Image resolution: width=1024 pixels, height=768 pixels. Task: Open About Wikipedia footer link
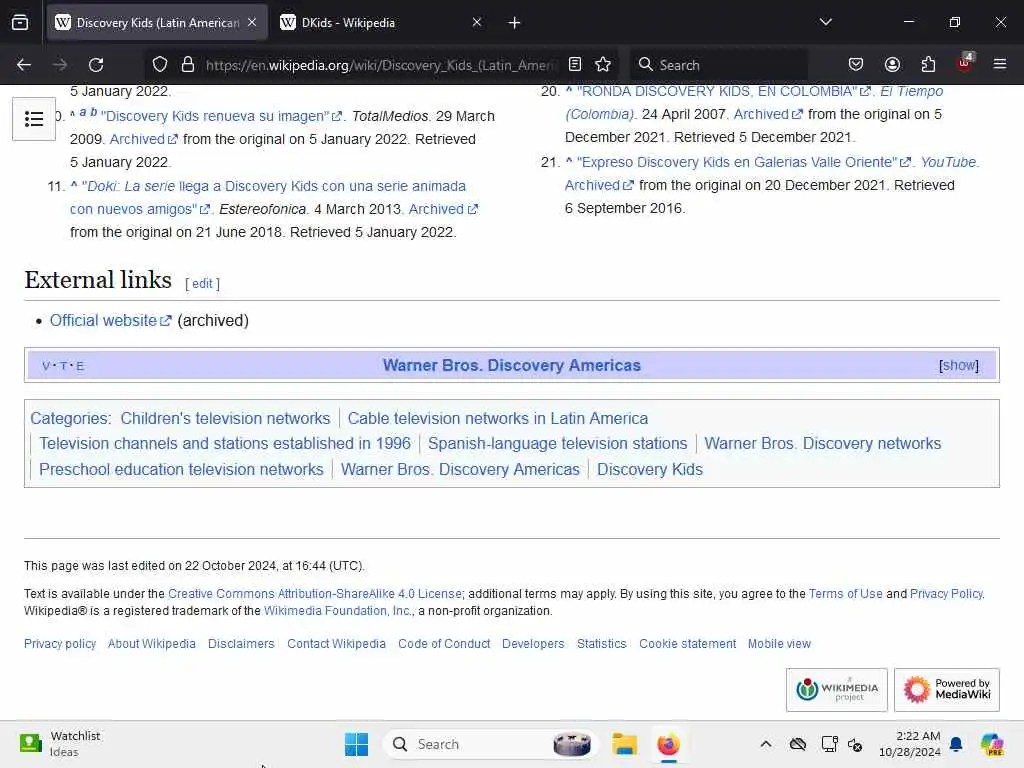click(152, 643)
